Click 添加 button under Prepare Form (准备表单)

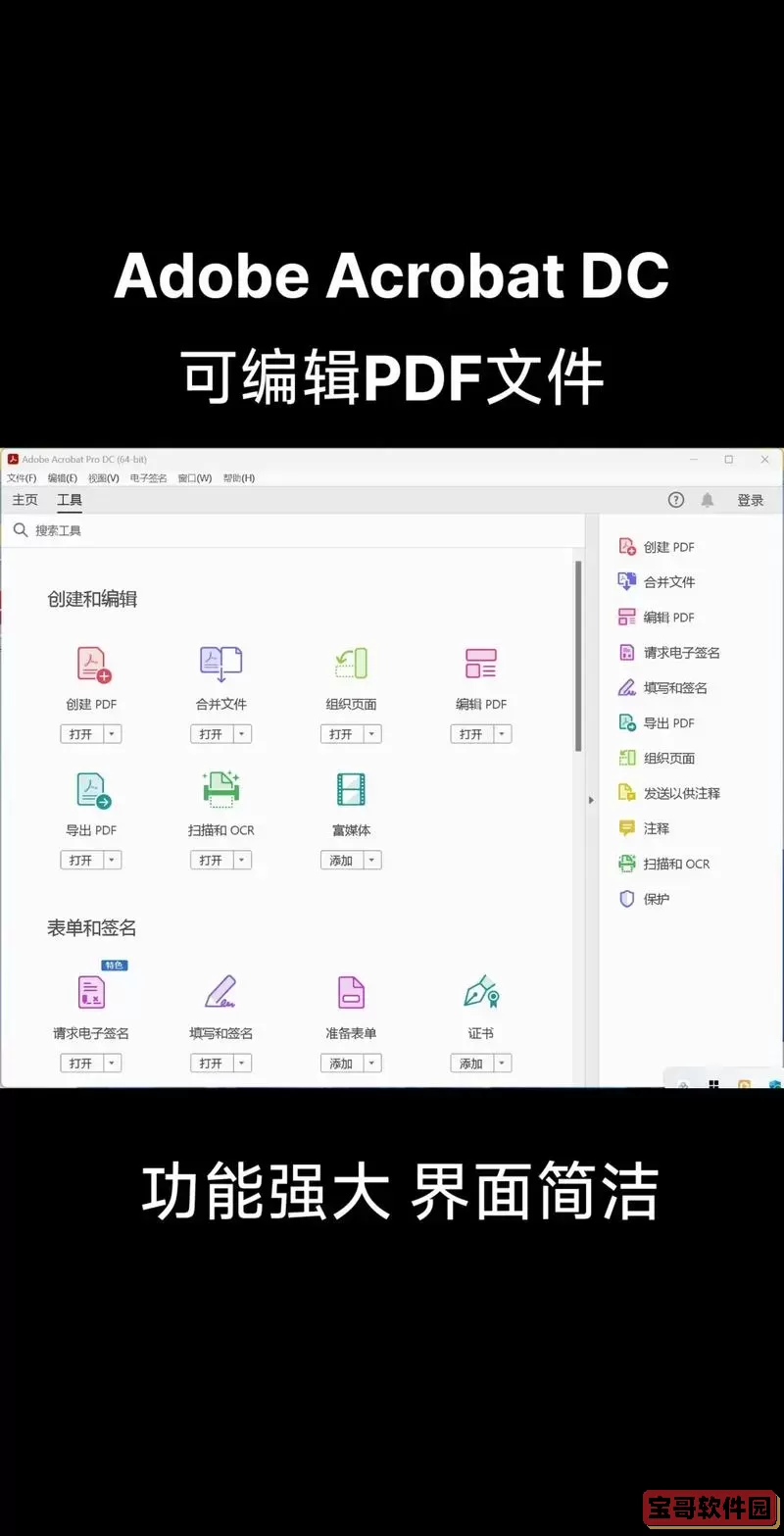[341, 1064]
